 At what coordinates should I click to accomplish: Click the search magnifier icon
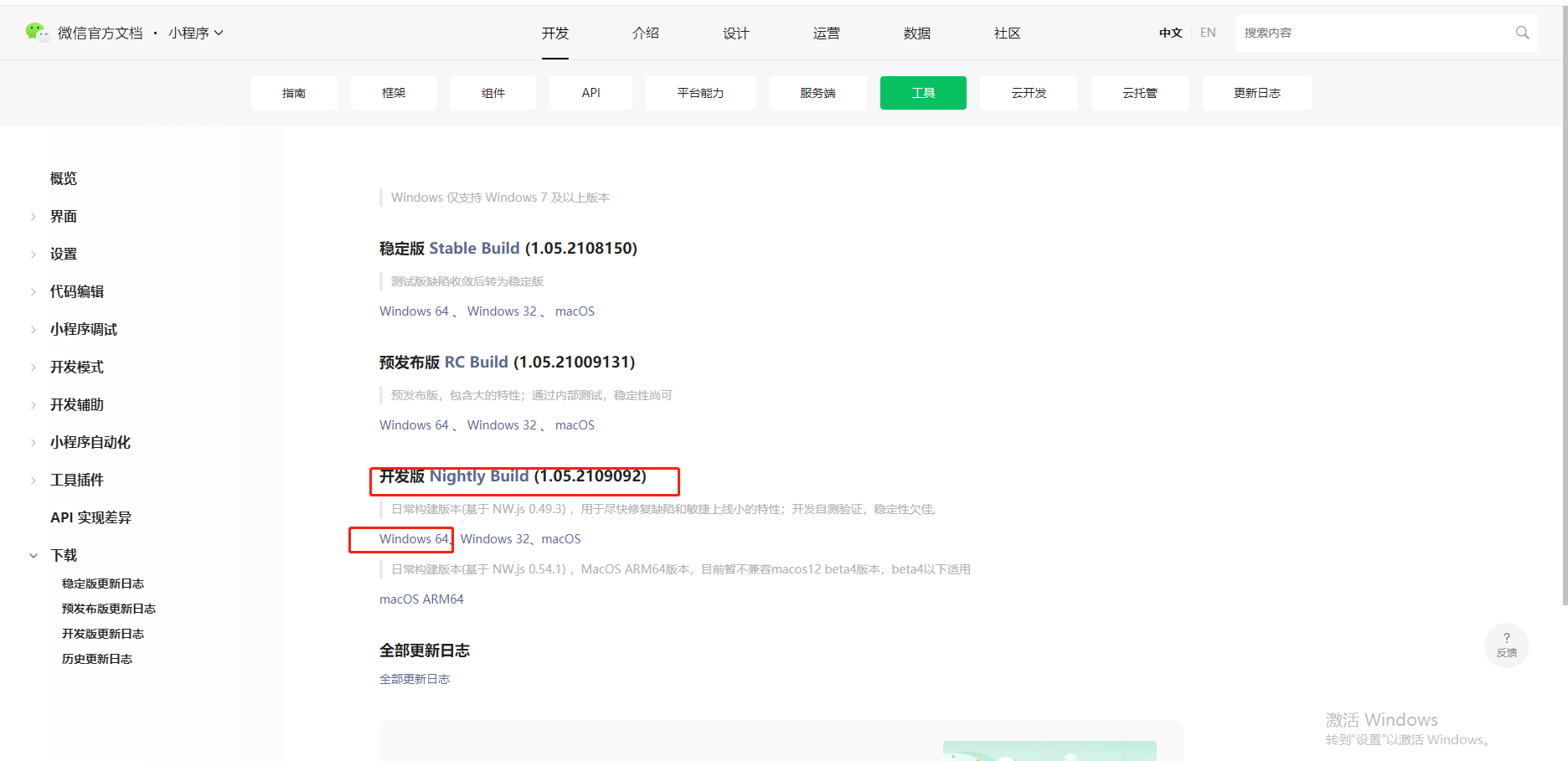click(x=1522, y=33)
